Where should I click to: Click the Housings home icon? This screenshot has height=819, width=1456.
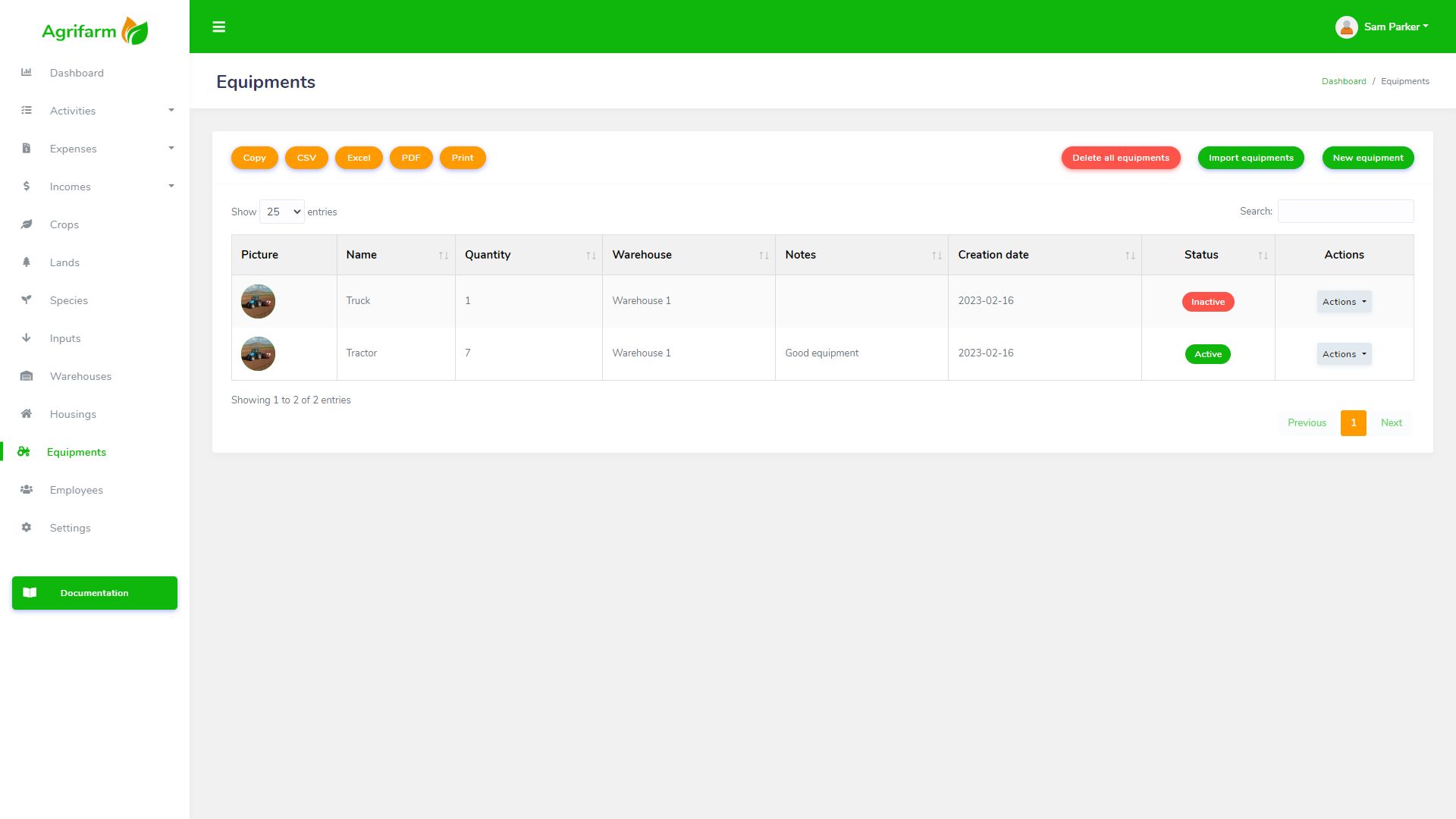27,414
